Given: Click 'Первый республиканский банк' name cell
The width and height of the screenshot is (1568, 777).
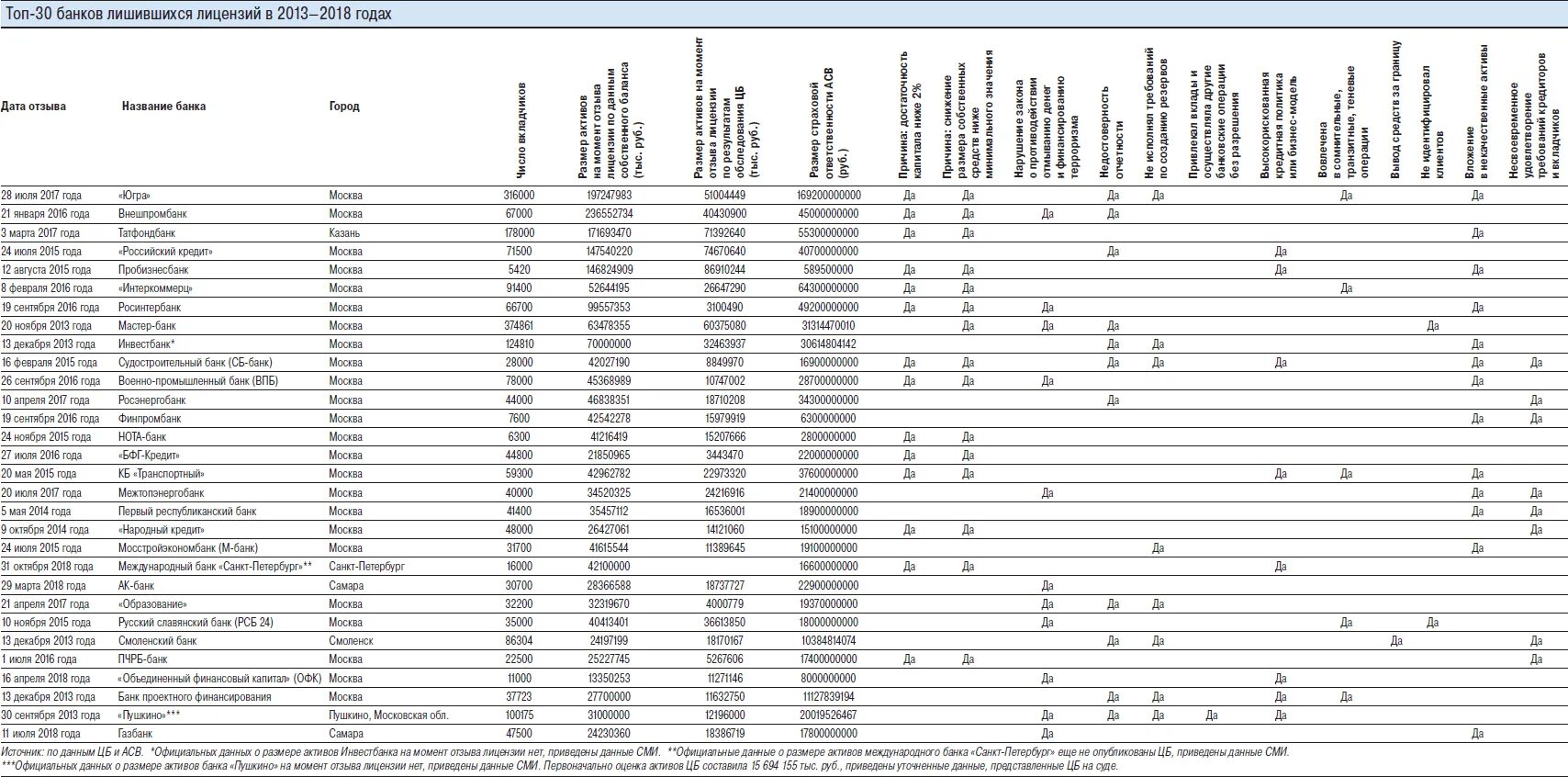Looking at the screenshot, I should 187,512.
